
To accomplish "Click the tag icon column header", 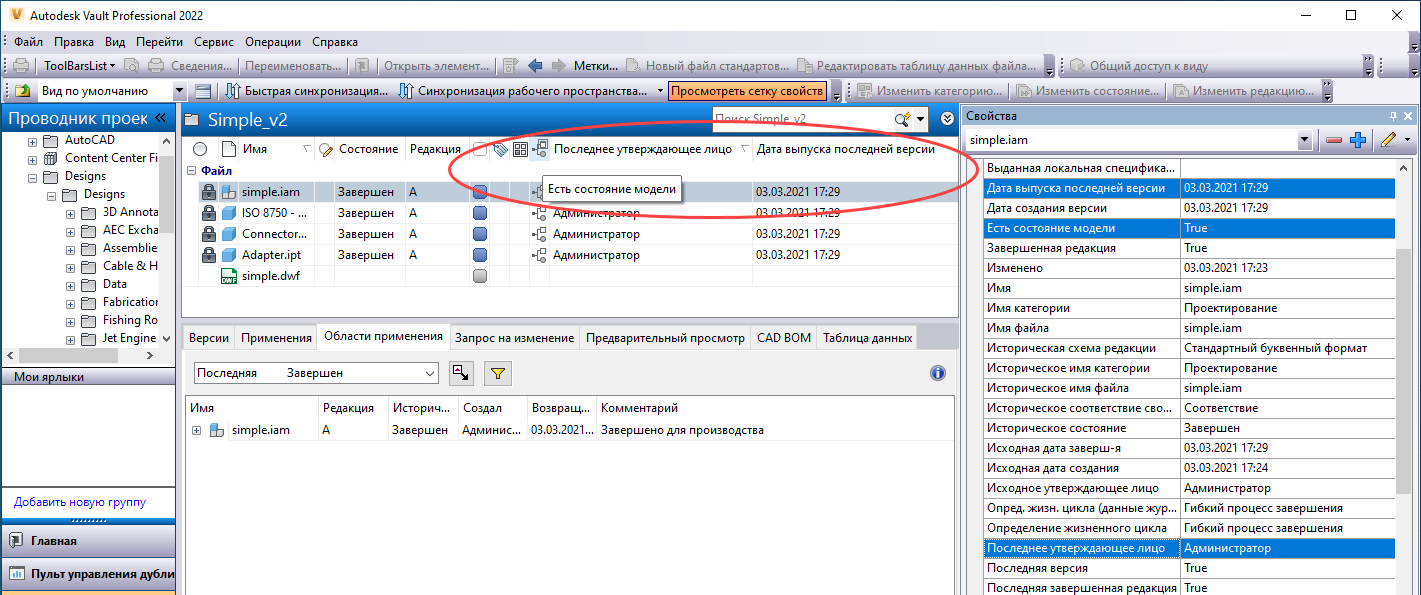I will (x=501, y=149).
